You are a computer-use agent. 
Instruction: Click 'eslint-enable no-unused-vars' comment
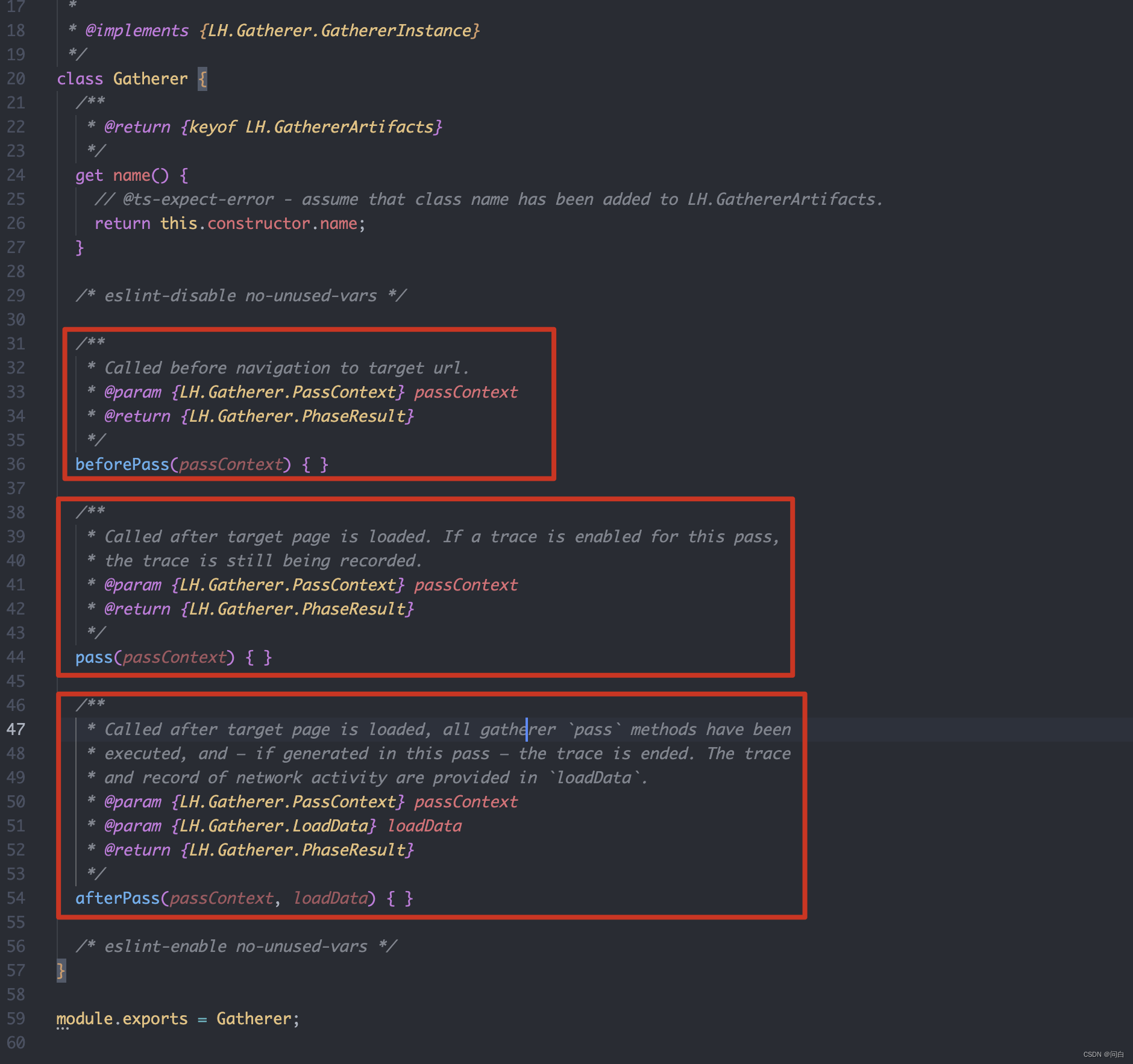click(x=236, y=947)
